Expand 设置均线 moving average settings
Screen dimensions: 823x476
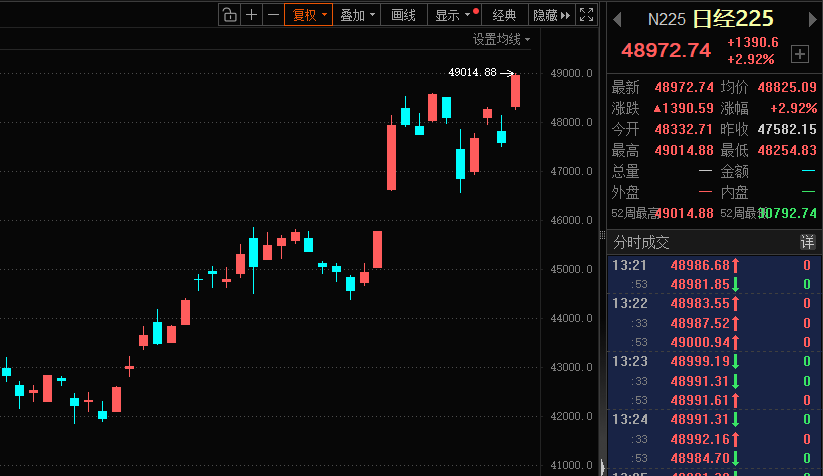click(x=501, y=39)
